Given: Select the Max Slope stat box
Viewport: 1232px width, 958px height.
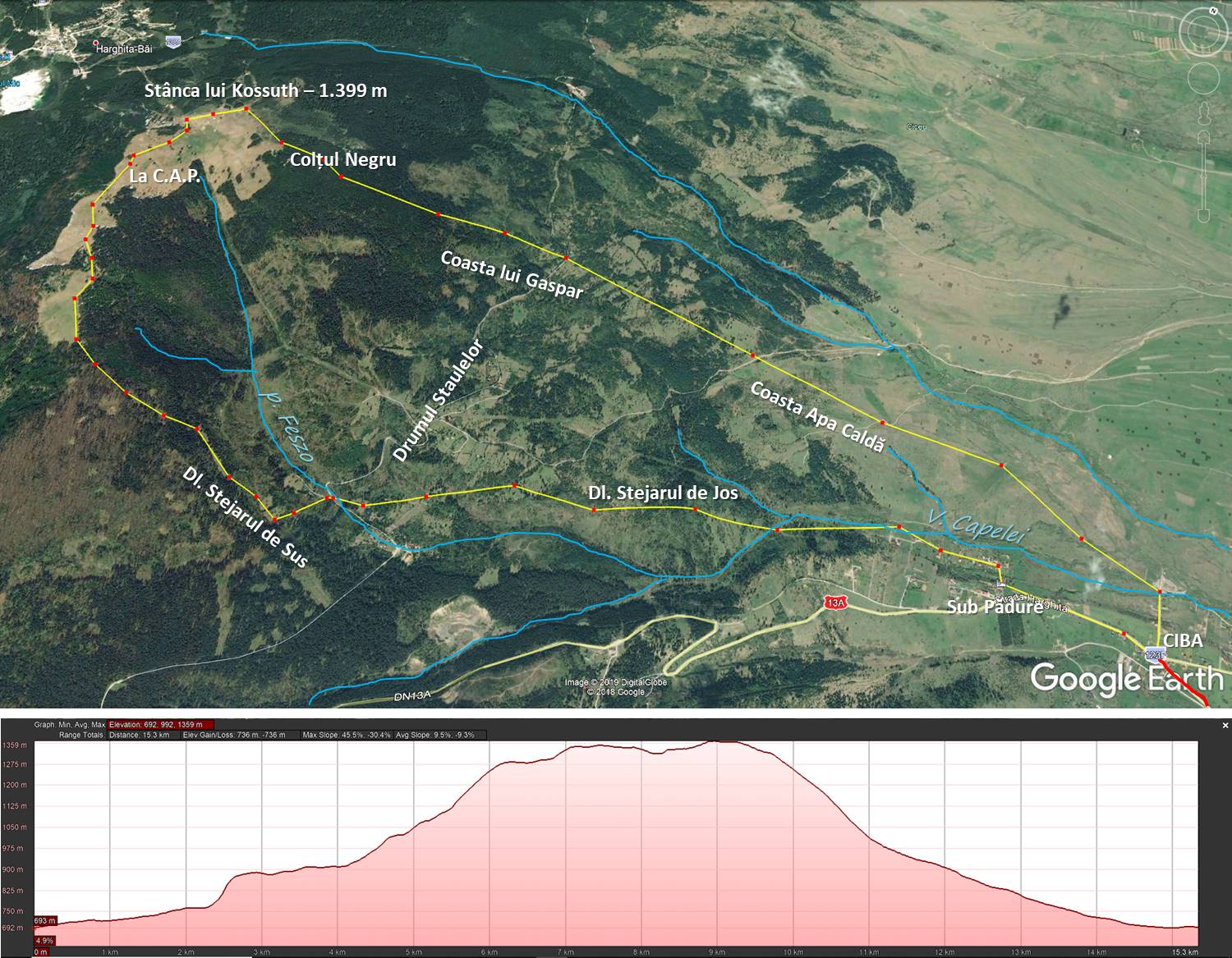Looking at the screenshot, I should click(x=347, y=735).
